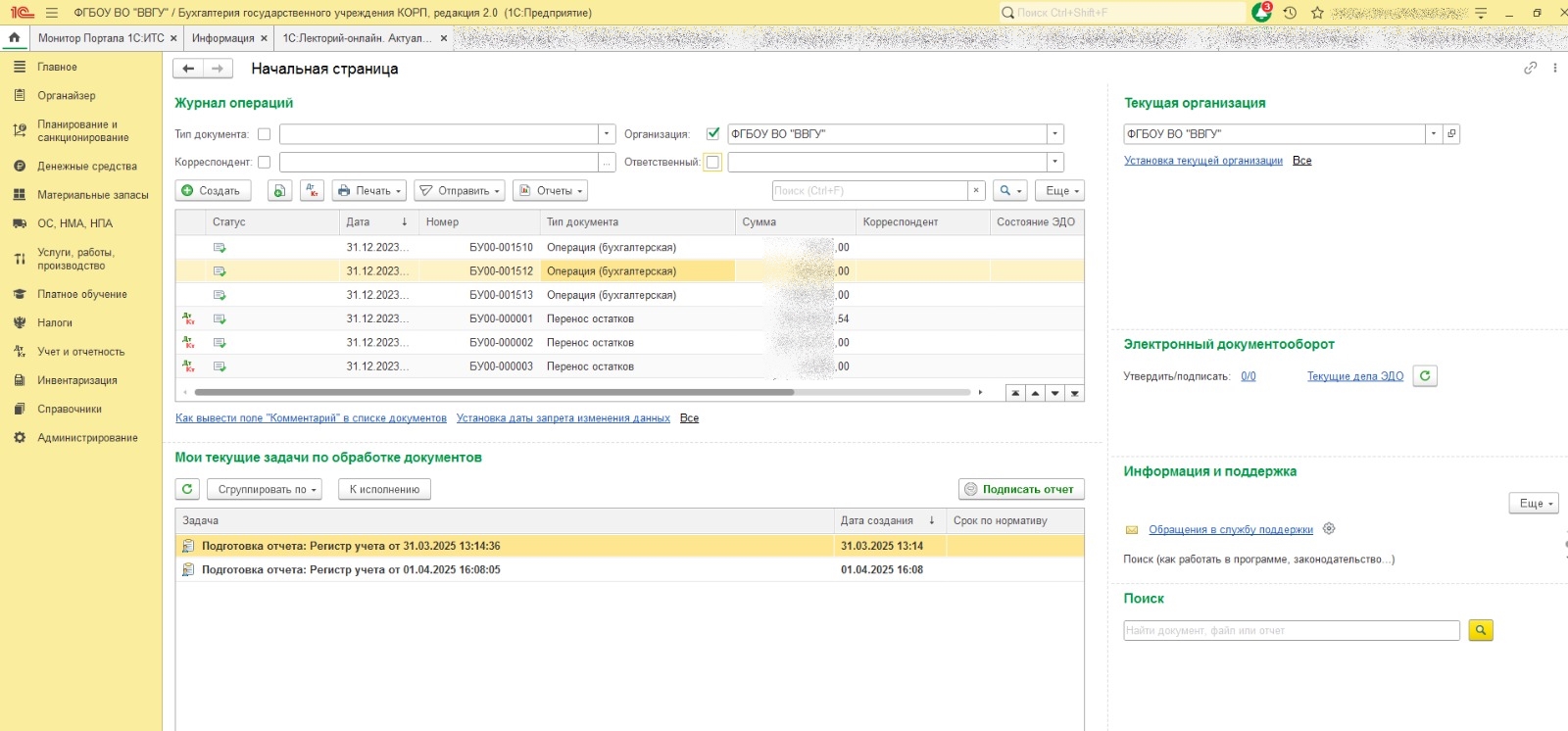This screenshot has height=731, width=1568.
Task: Click the notifications bell icon
Action: (1261, 13)
